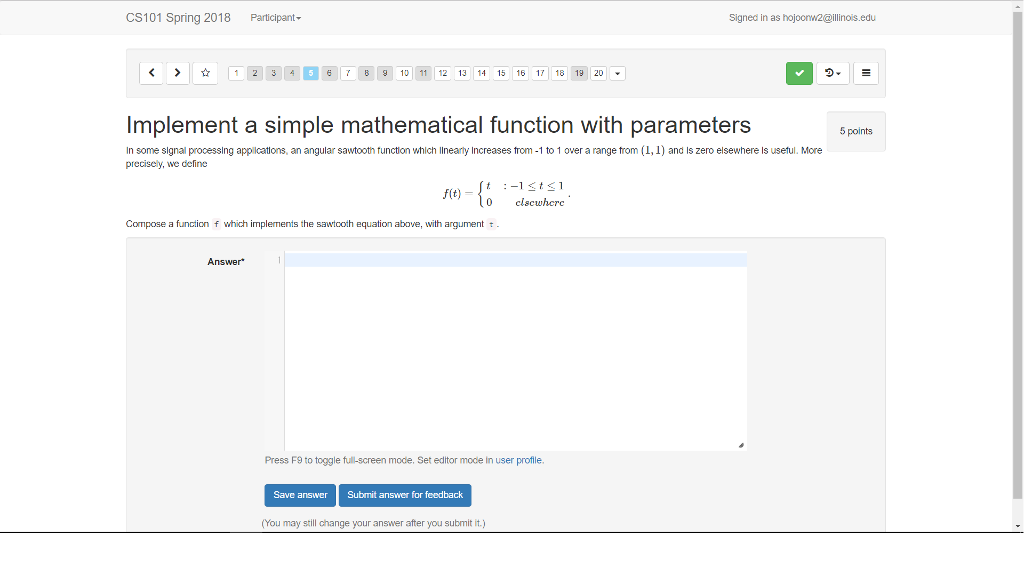
Task: Click the 5 points badge
Action: (x=856, y=131)
